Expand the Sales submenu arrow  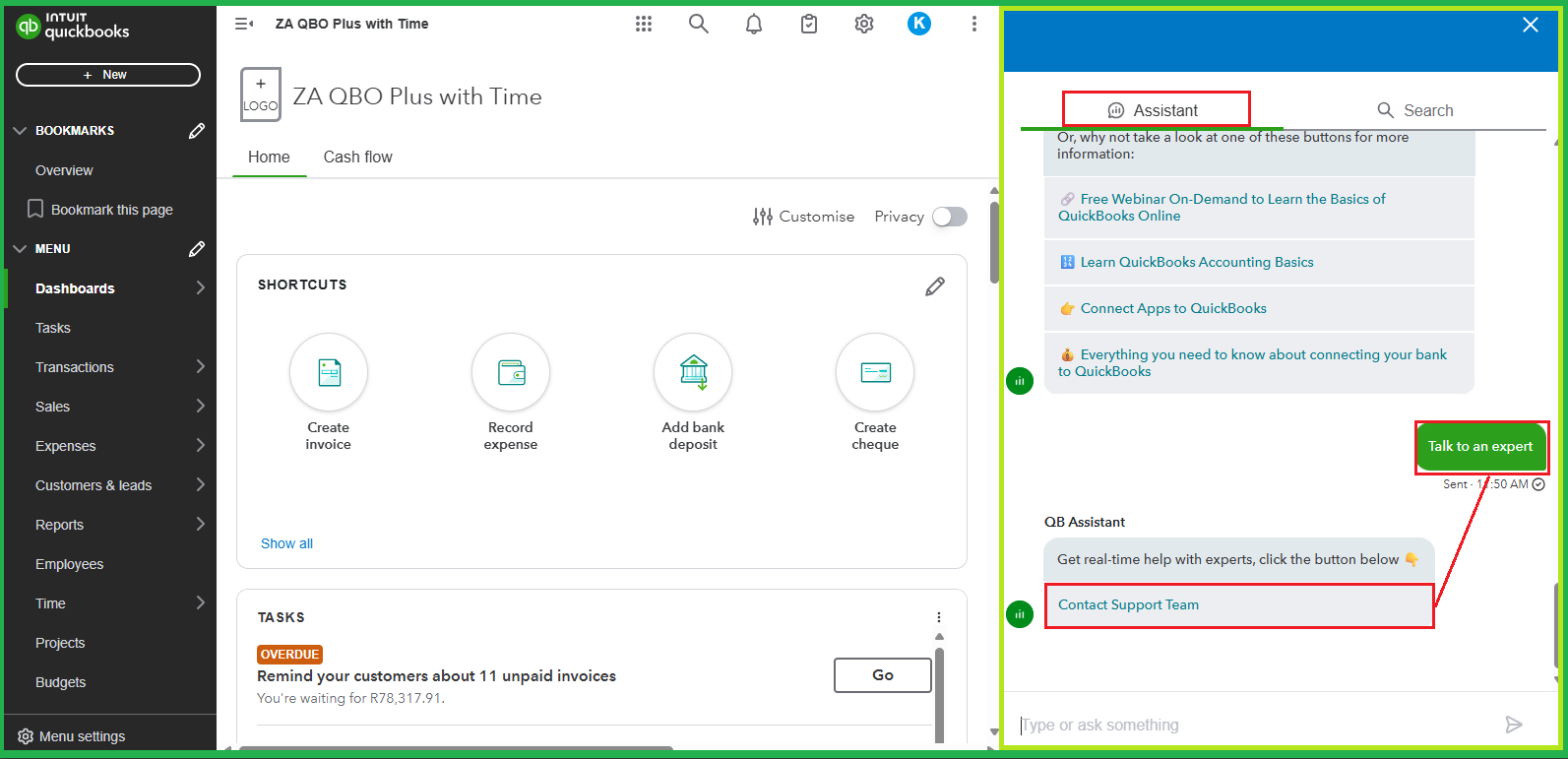(201, 406)
